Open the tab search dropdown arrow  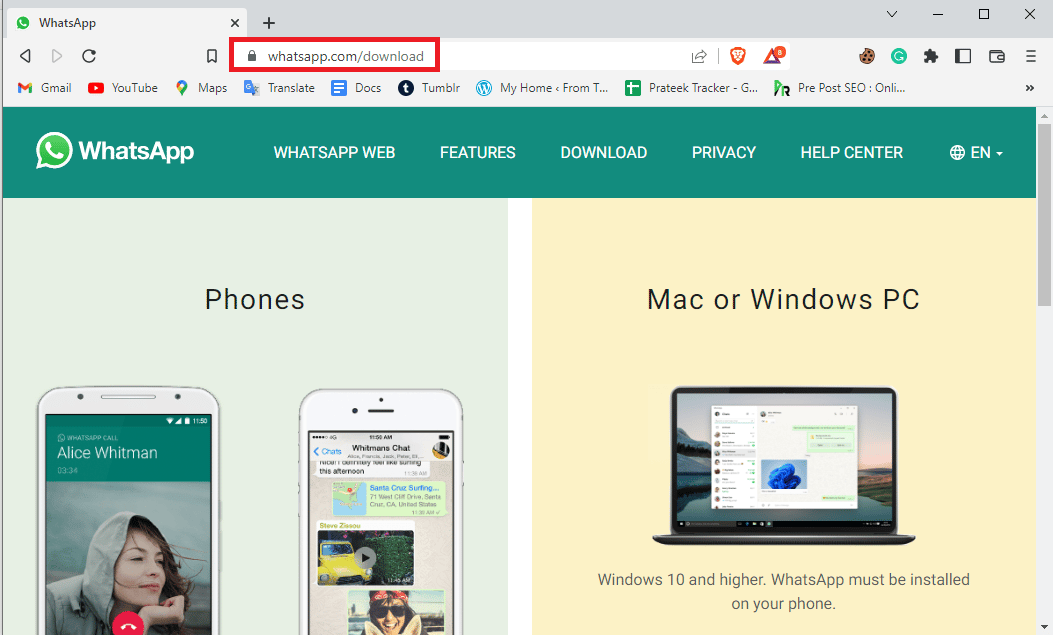[x=891, y=14]
